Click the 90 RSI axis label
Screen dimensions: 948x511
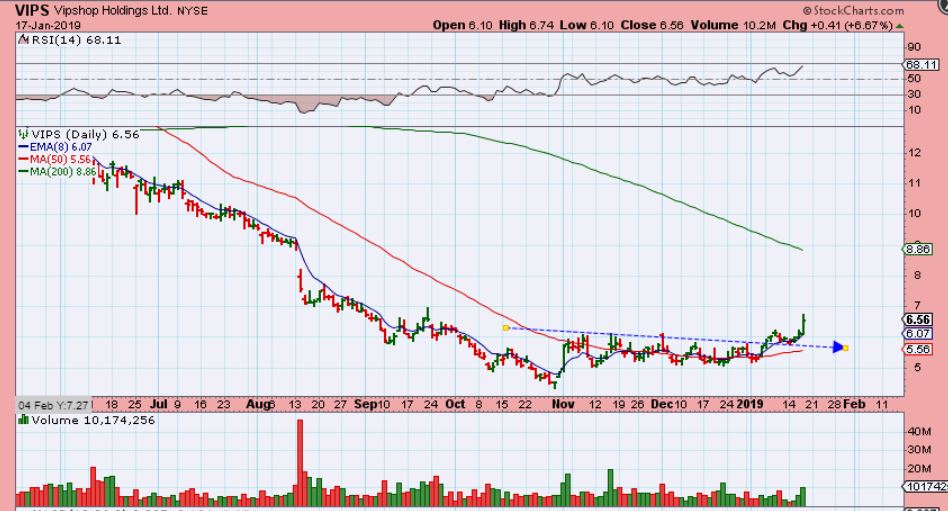point(914,48)
